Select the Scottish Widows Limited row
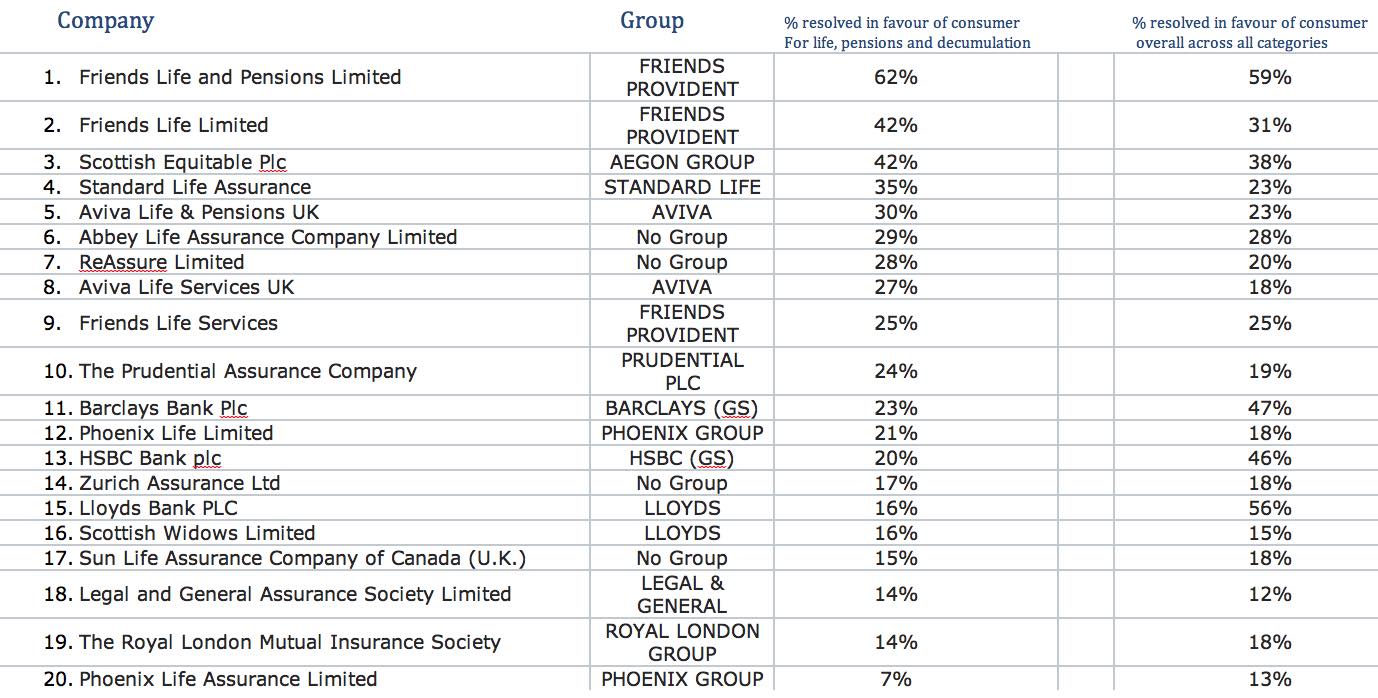The width and height of the screenshot is (1378, 698). (x=197, y=533)
